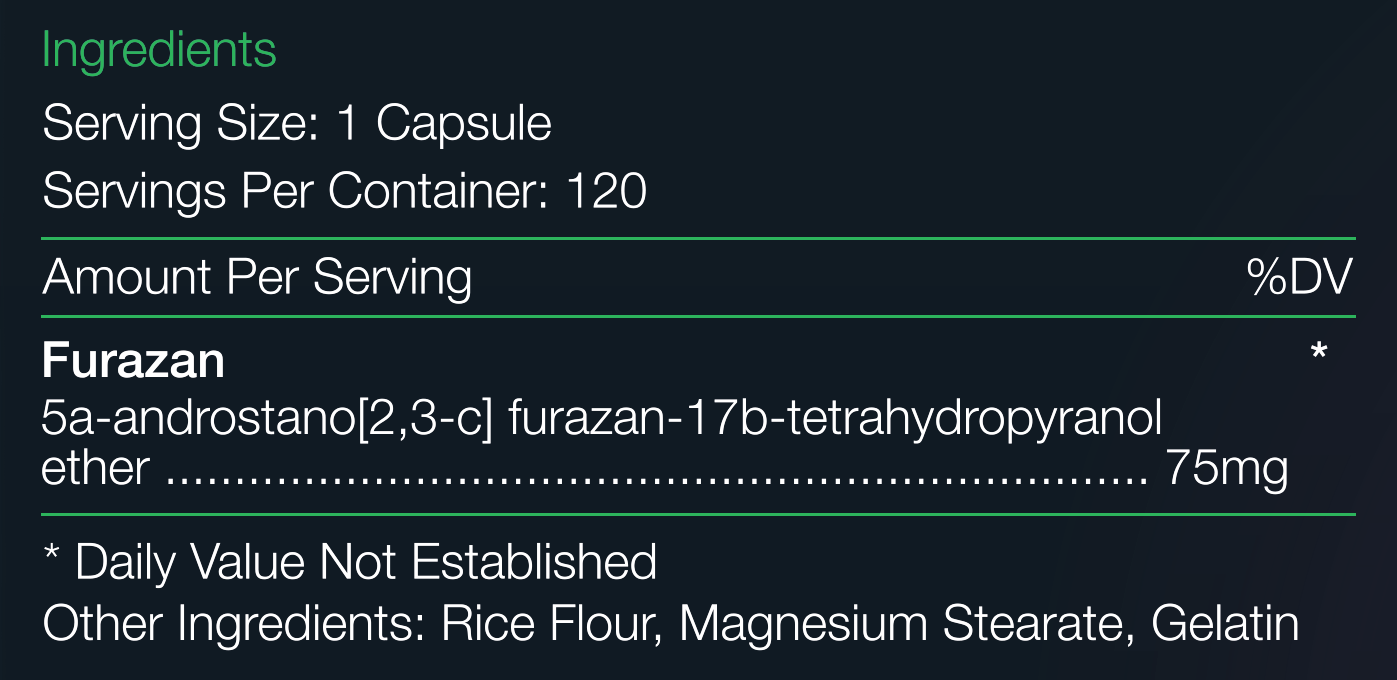Click the green divider under Servings Per Container
Viewport: 1397px width, 680px height.
pyautogui.click(x=698, y=239)
